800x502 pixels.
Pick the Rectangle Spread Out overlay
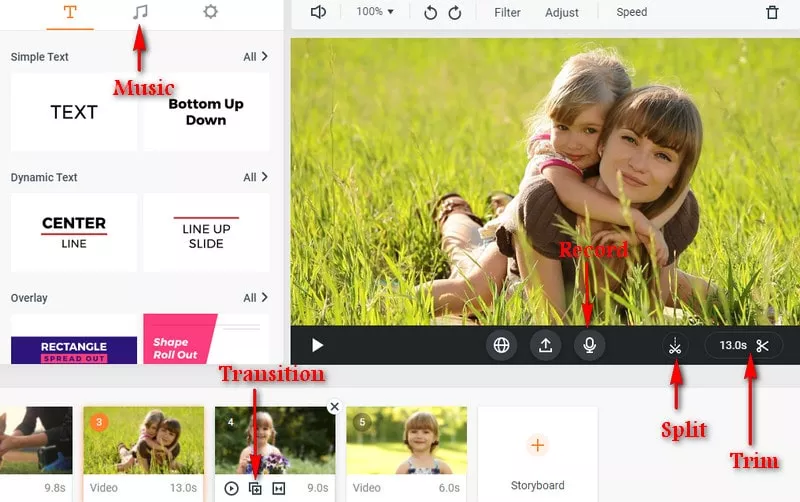tap(74, 339)
